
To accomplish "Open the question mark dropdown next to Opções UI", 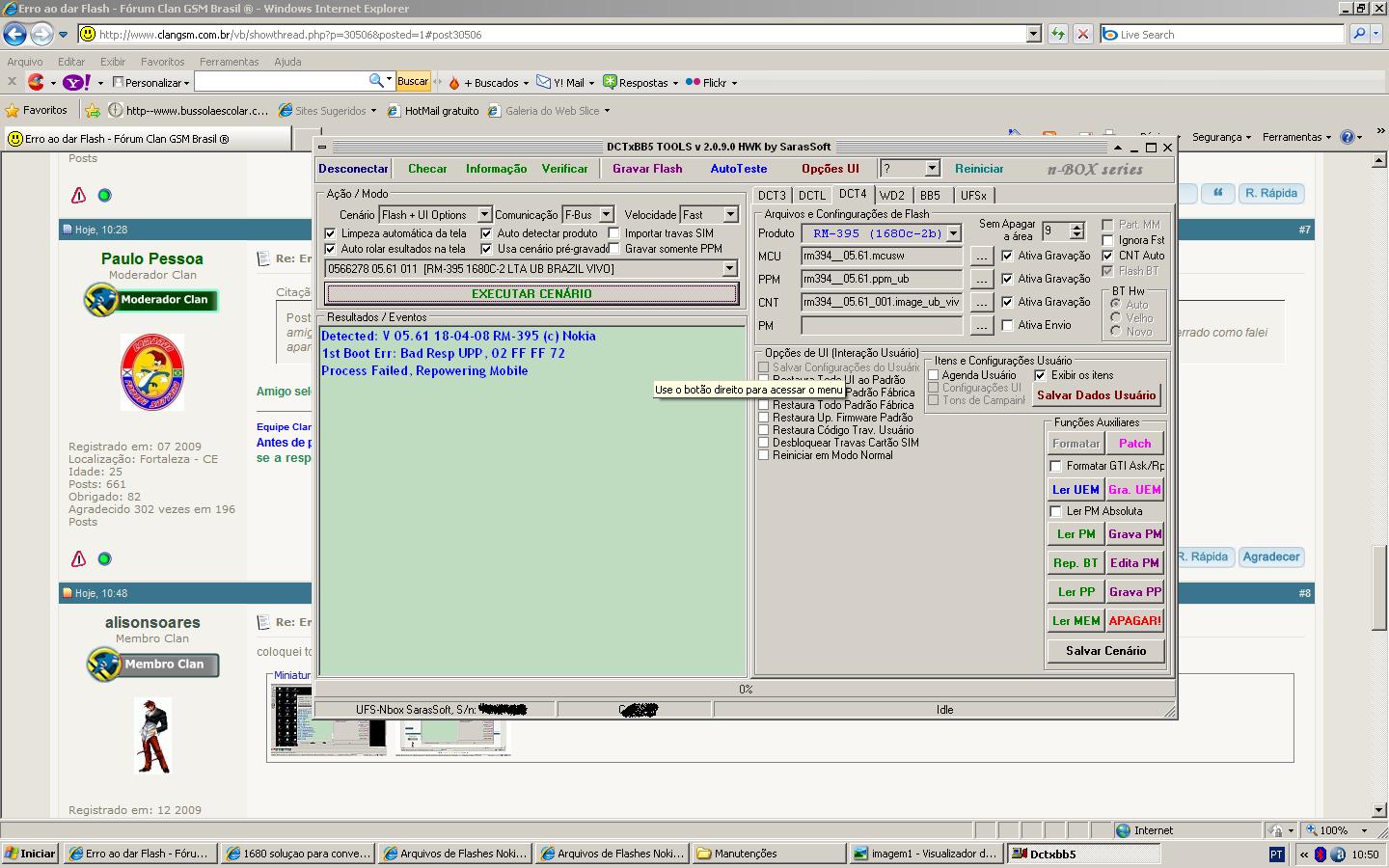I will (932, 168).
